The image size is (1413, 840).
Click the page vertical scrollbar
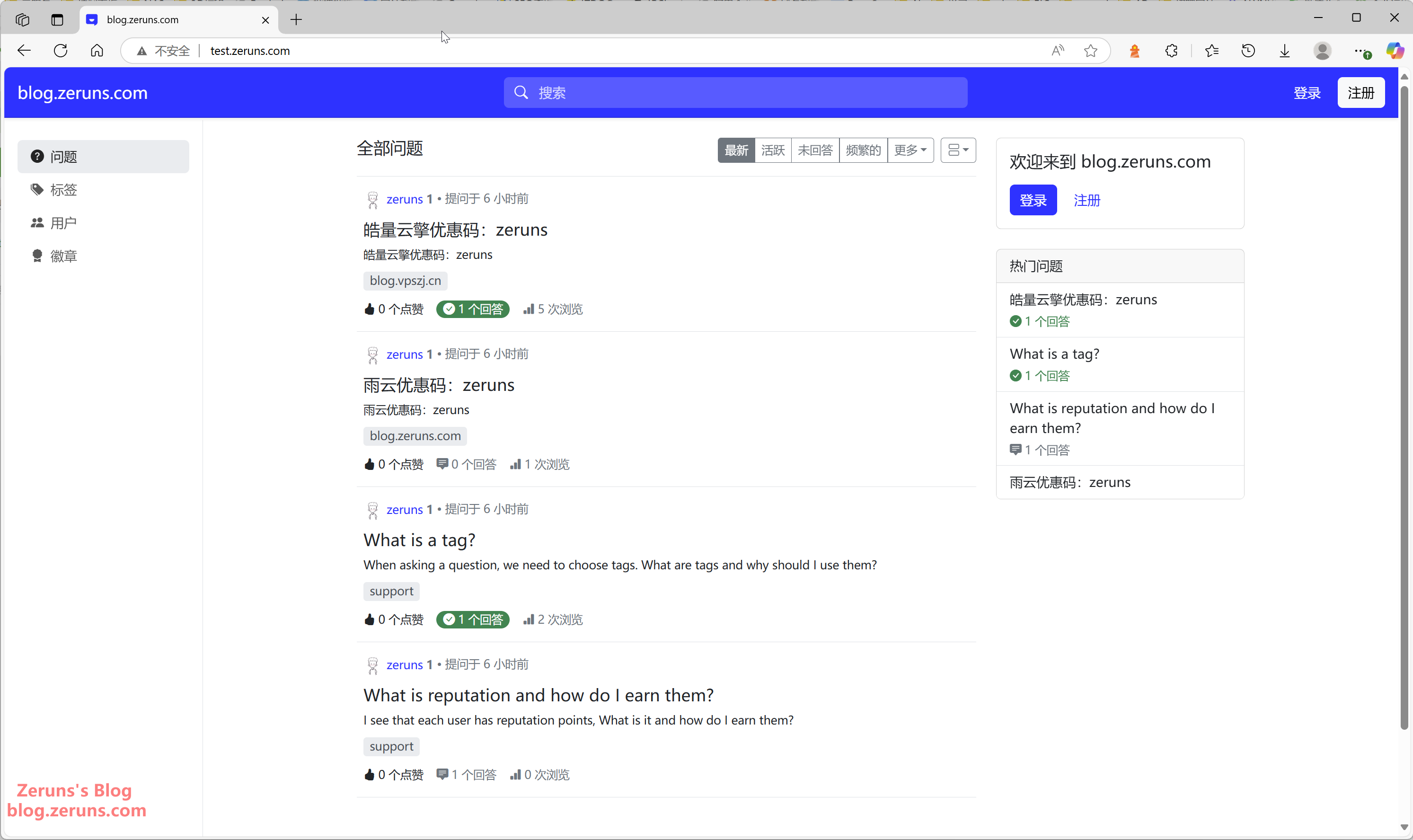1404,407
